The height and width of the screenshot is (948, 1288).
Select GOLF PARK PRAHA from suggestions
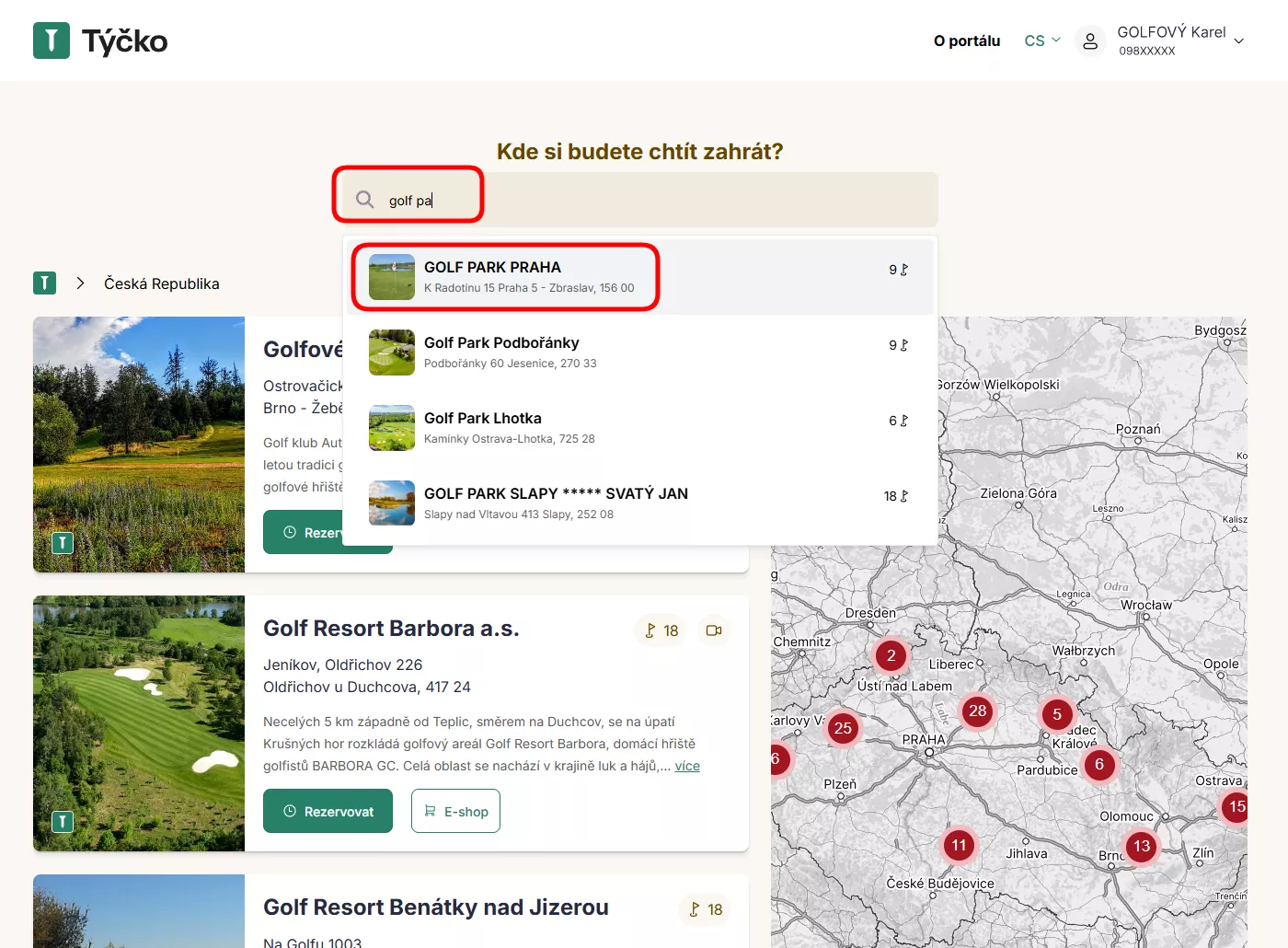click(x=639, y=277)
